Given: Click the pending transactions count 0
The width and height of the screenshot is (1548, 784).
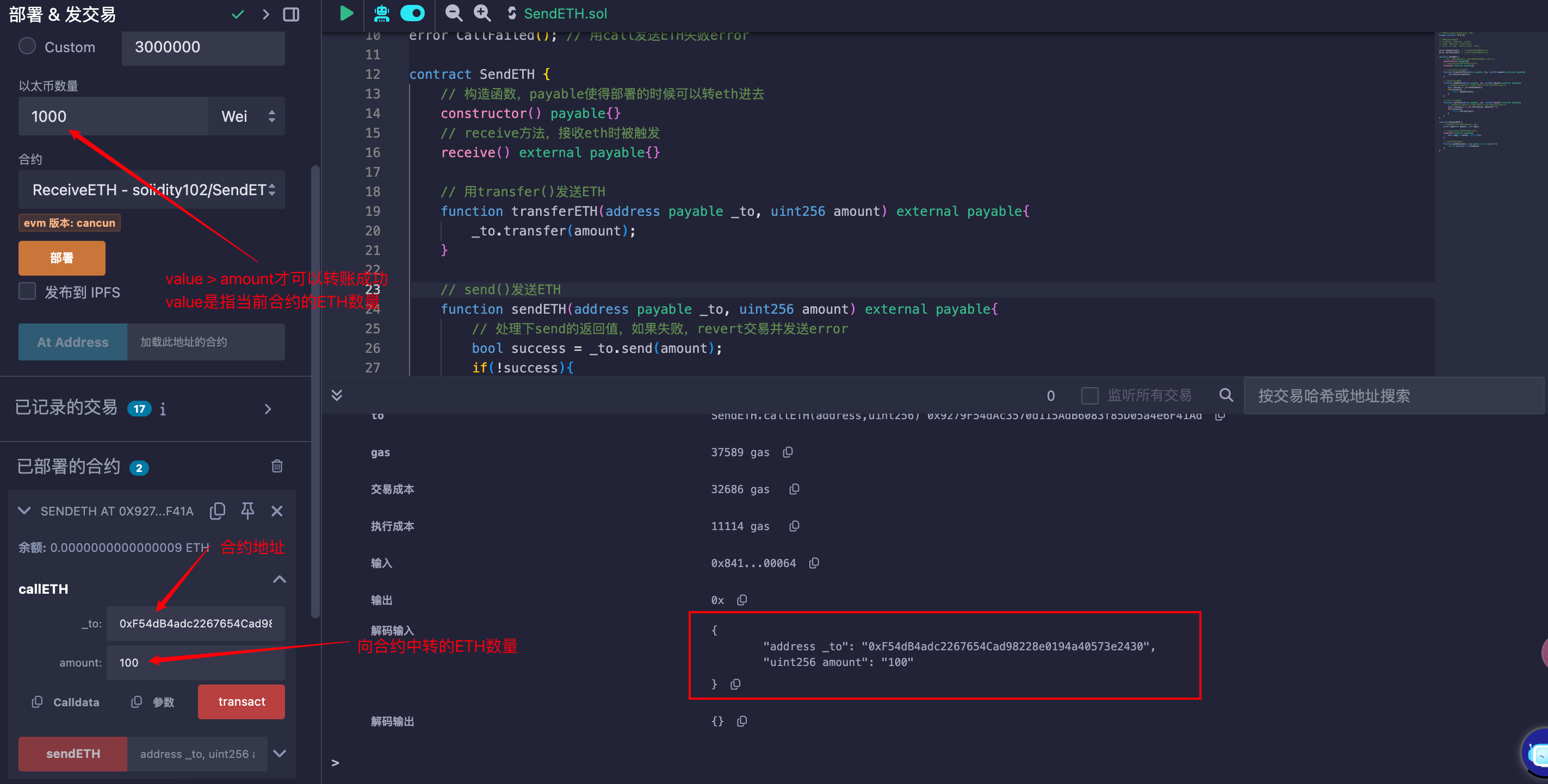Looking at the screenshot, I should pyautogui.click(x=1050, y=395).
